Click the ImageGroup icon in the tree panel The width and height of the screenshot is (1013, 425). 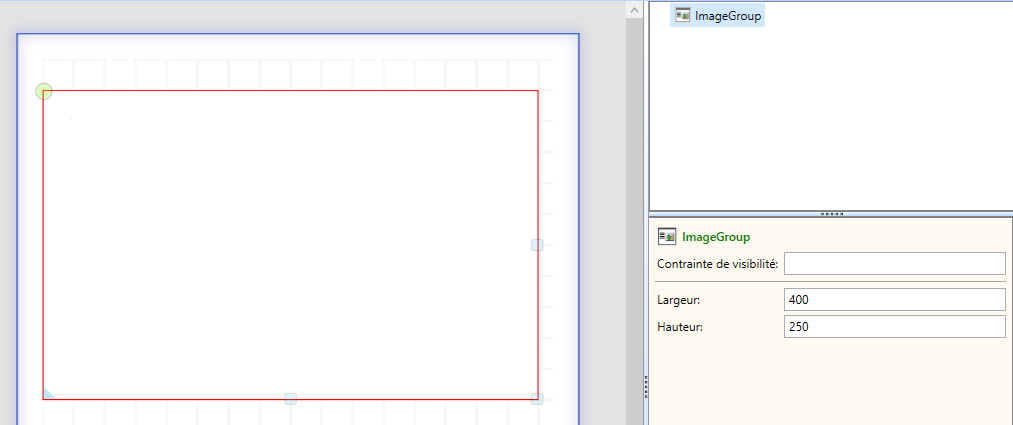pyautogui.click(x=682, y=16)
